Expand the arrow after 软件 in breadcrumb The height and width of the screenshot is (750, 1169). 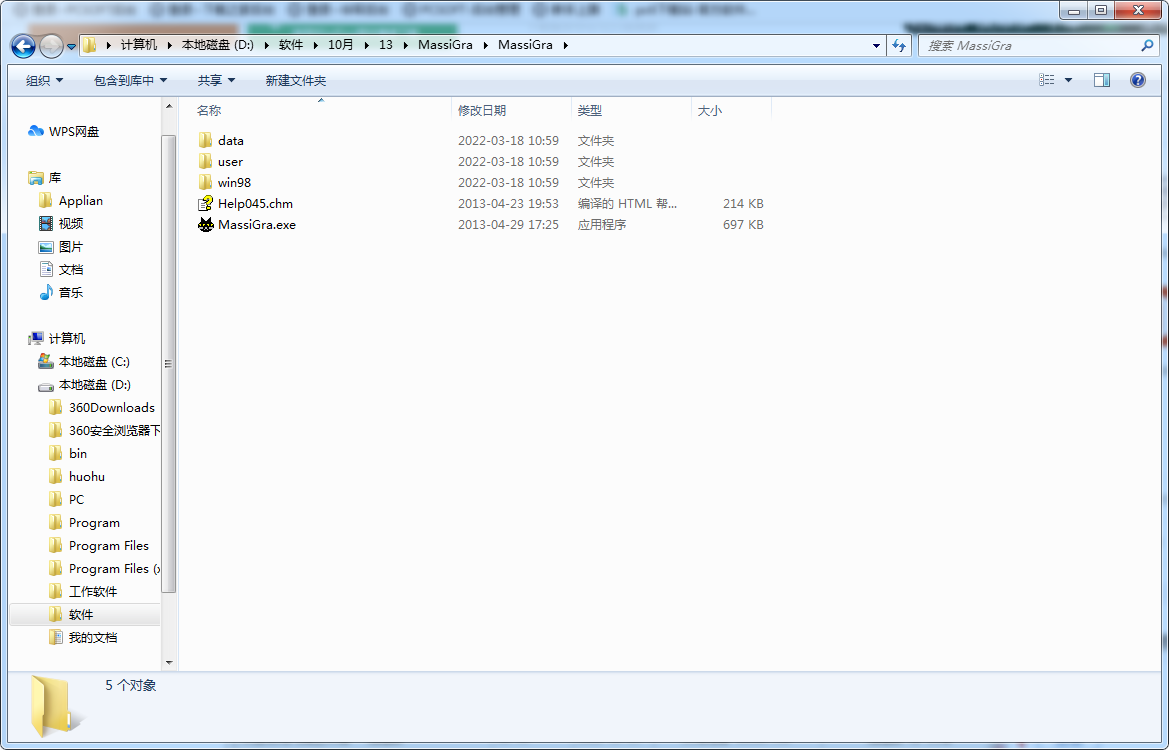(315, 45)
